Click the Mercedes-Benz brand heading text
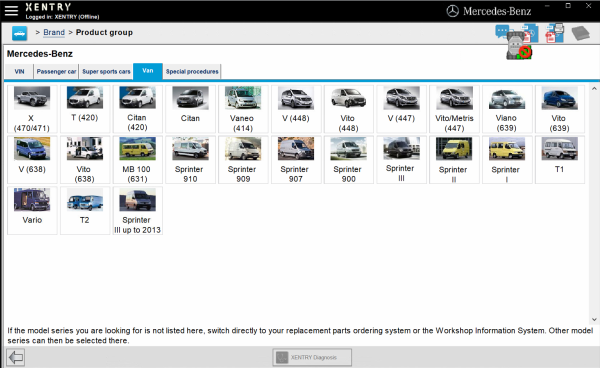This screenshot has height=368, width=600. [x=40, y=54]
